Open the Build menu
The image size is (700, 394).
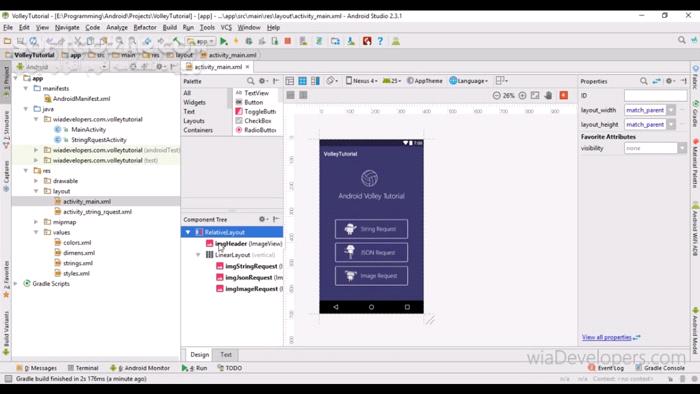170,27
